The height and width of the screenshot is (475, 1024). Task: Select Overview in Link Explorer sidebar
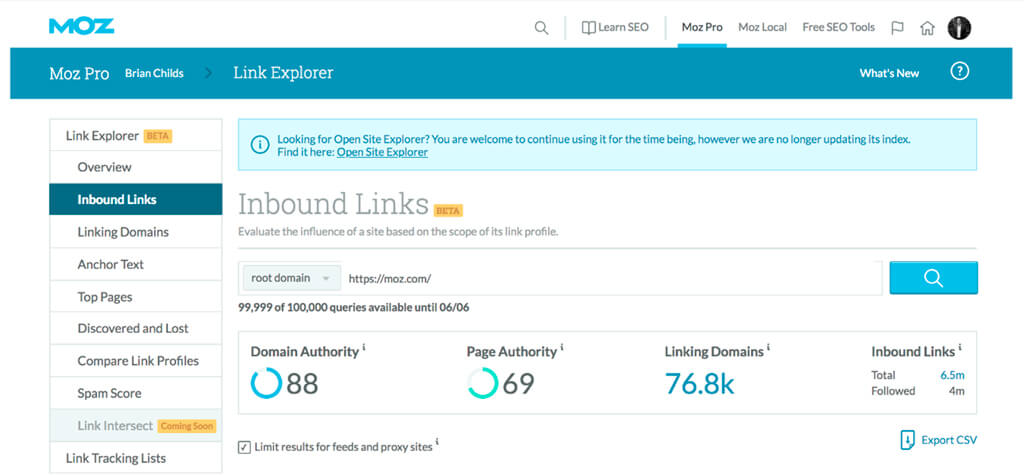136,167
